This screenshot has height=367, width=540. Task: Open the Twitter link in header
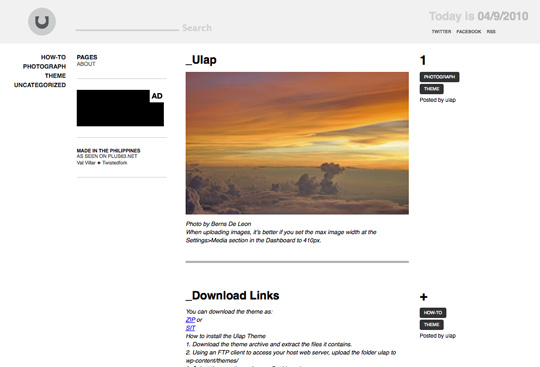(441, 31)
